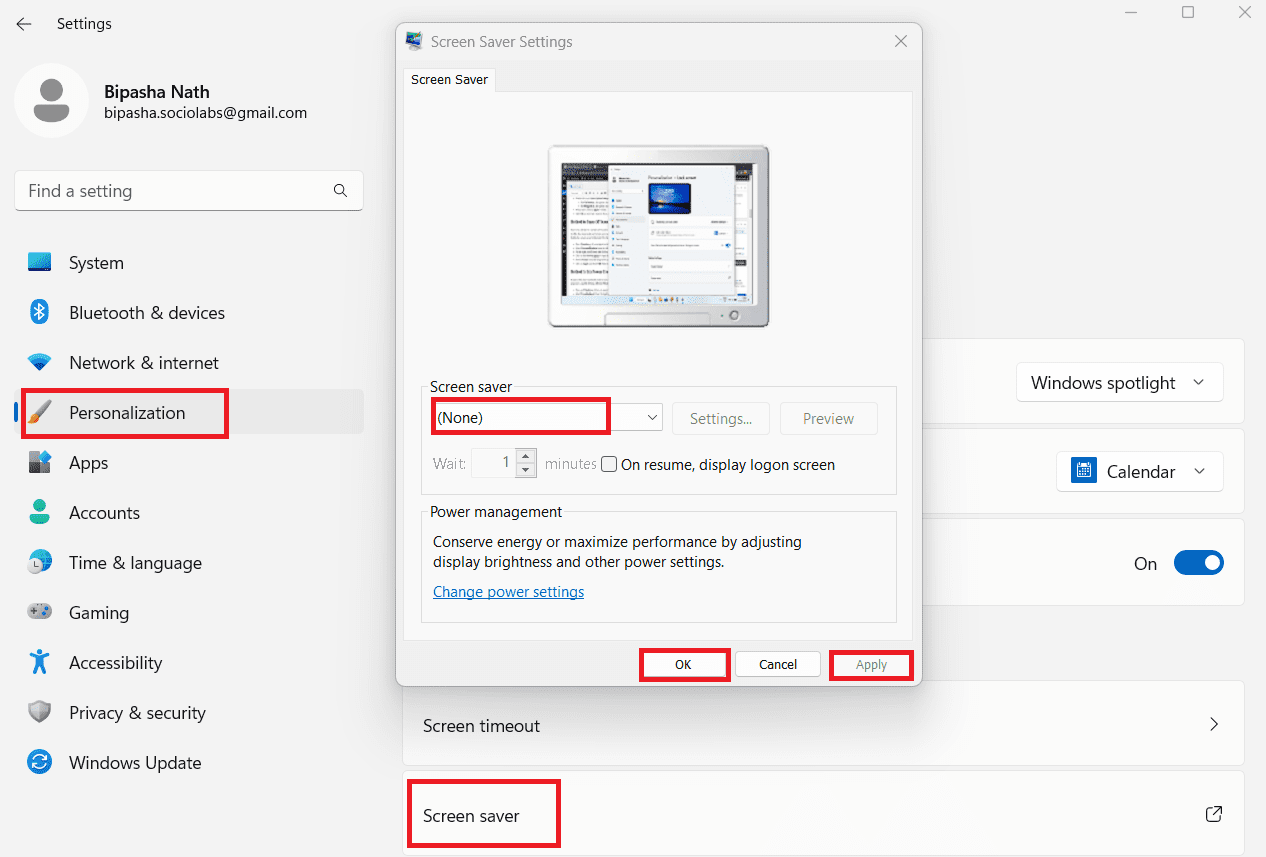The height and width of the screenshot is (857, 1266).
Task: Click the screen saver Settings... button
Action: tap(721, 419)
